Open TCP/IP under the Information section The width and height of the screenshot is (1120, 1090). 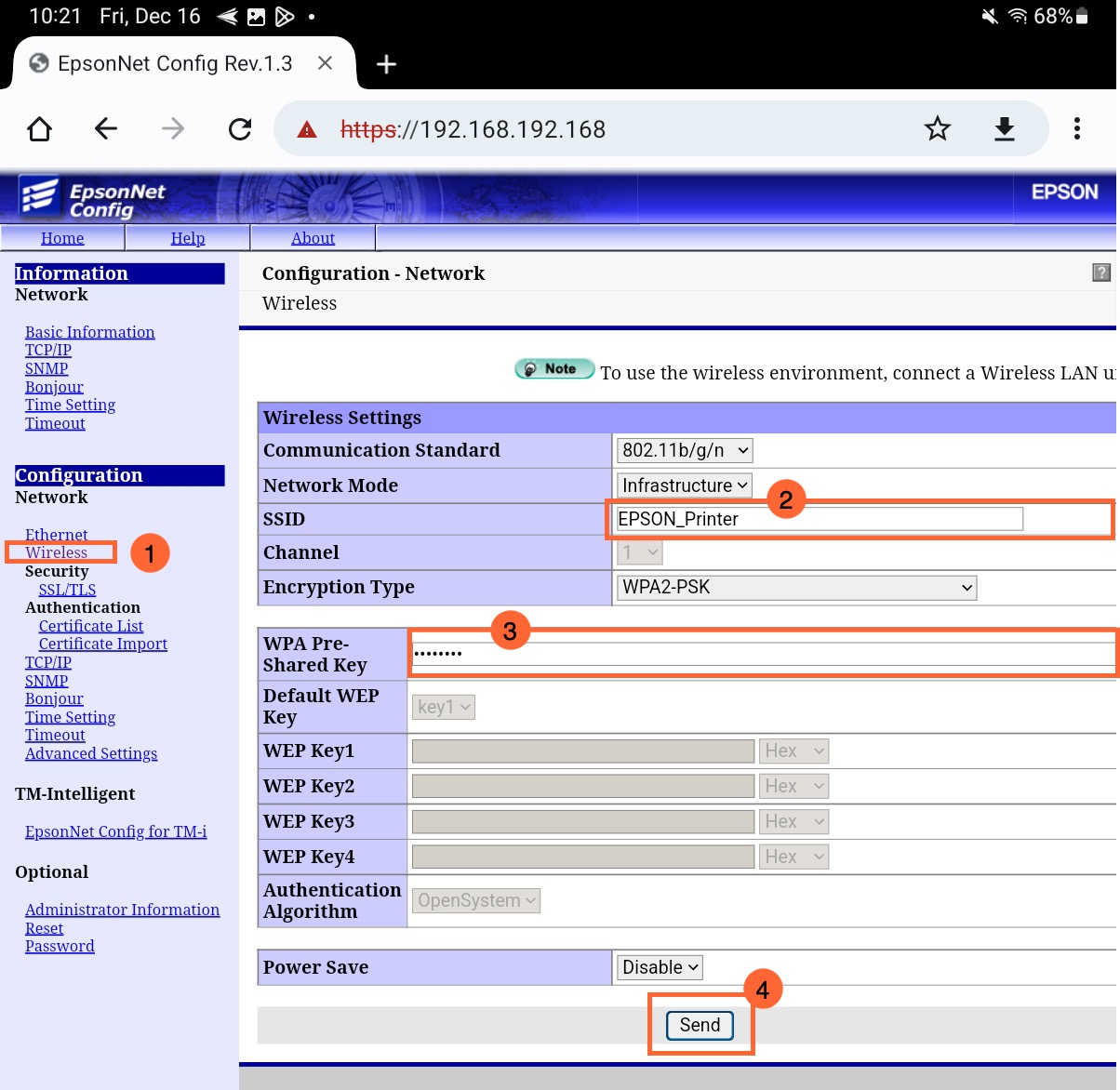click(48, 350)
